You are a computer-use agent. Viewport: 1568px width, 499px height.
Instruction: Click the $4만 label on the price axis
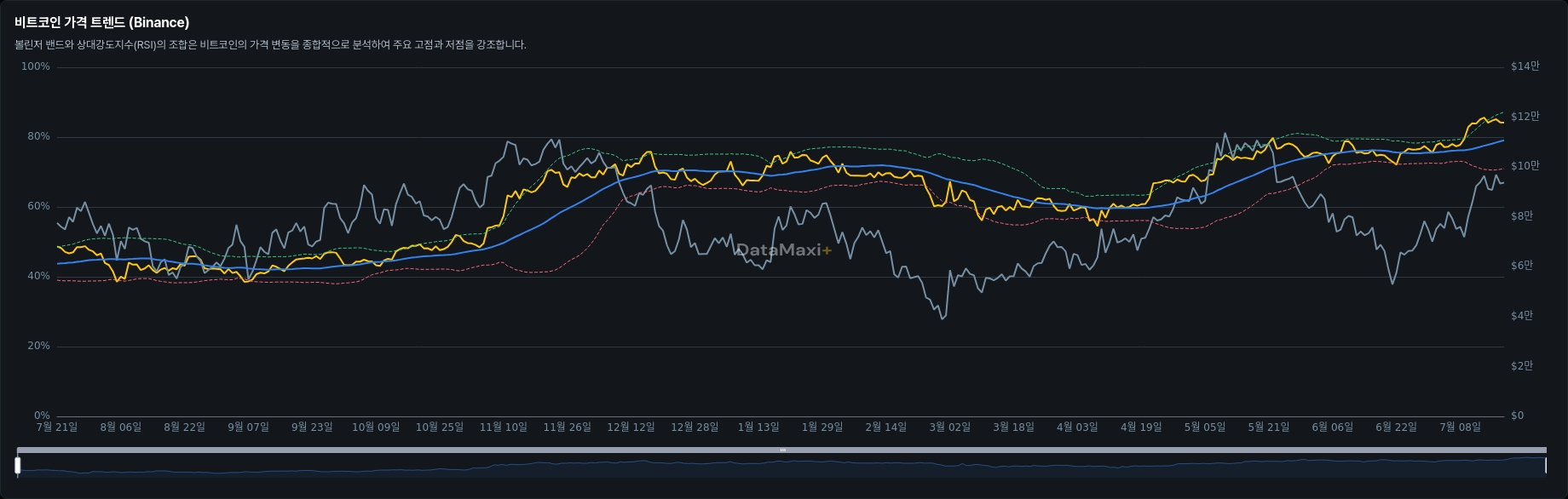tap(1521, 316)
